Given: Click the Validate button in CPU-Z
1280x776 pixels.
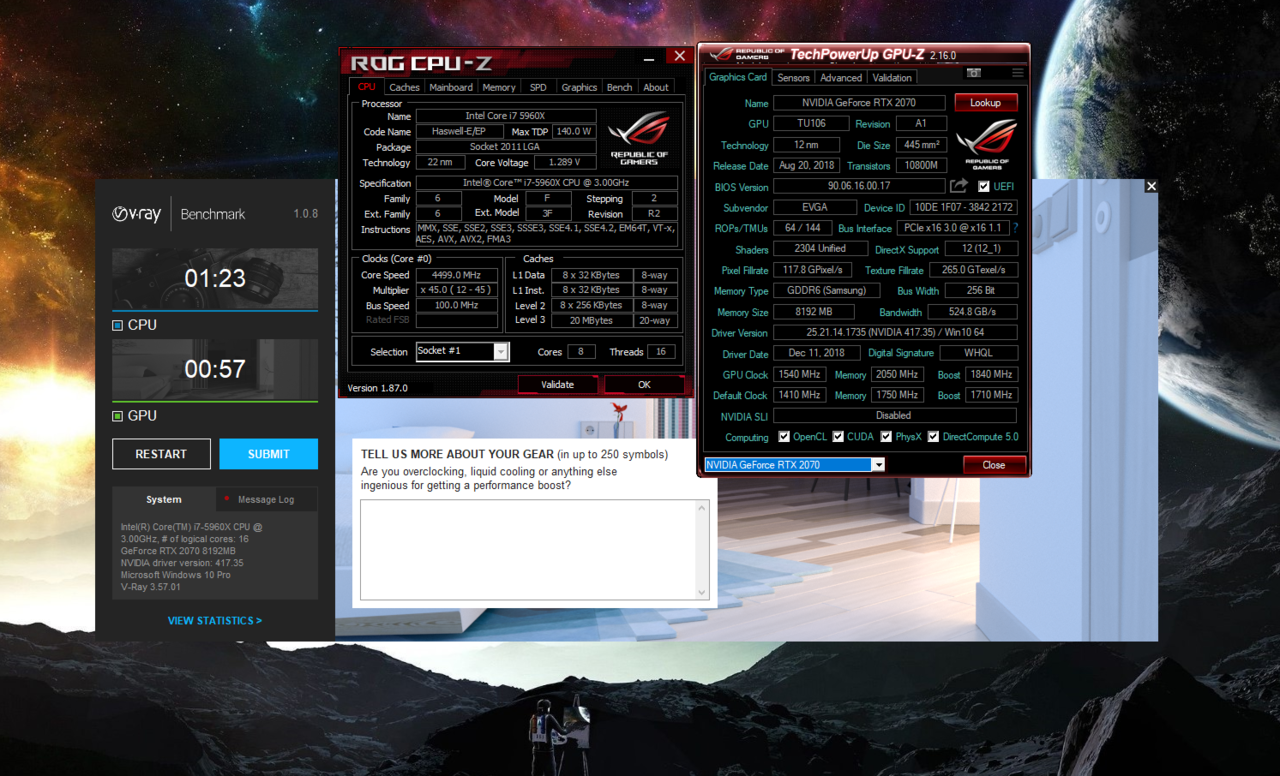Looking at the screenshot, I should pos(558,384).
